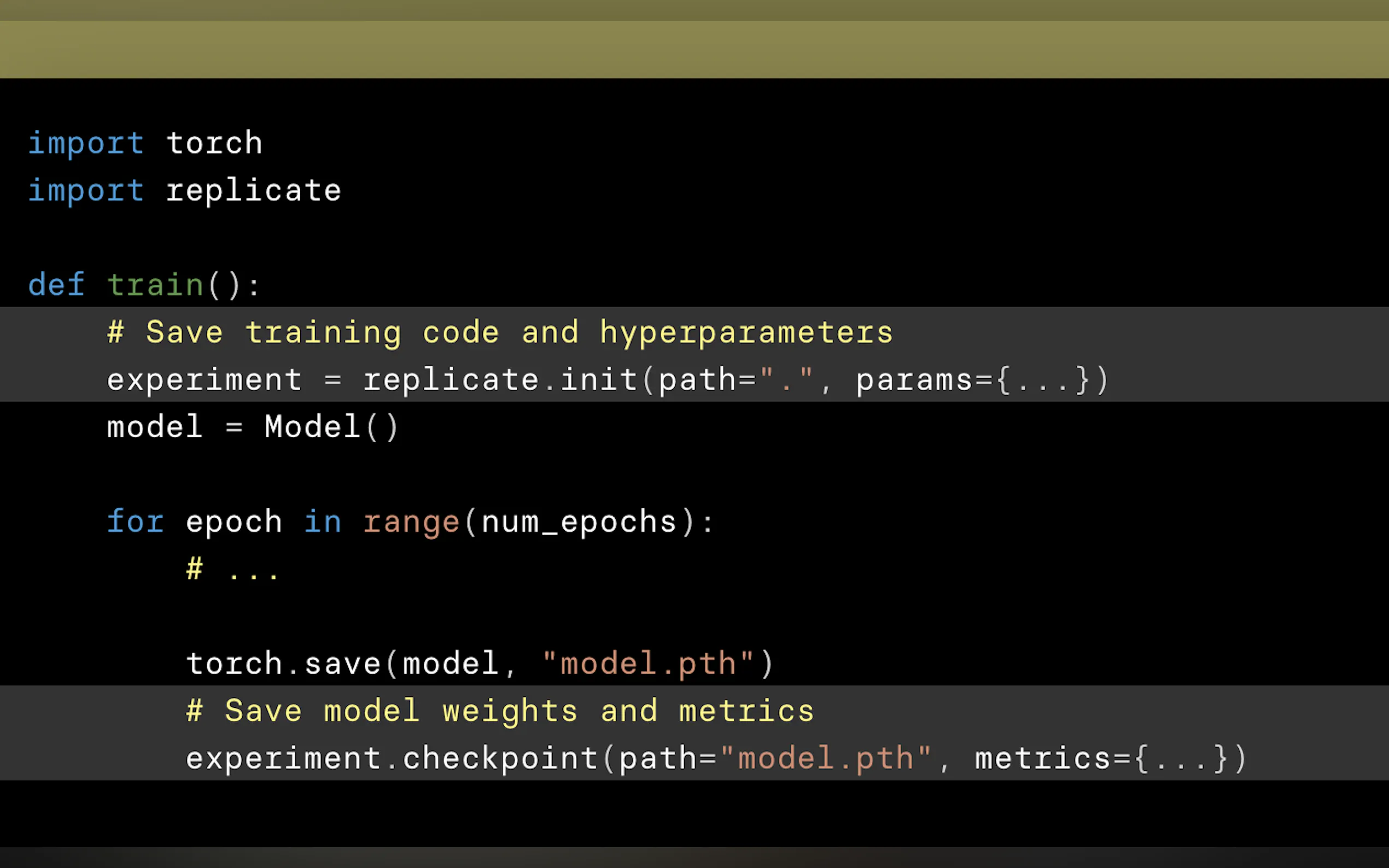This screenshot has height=868, width=1389.
Task: Click 'replicate' in the second import line
Action: pyautogui.click(x=253, y=191)
